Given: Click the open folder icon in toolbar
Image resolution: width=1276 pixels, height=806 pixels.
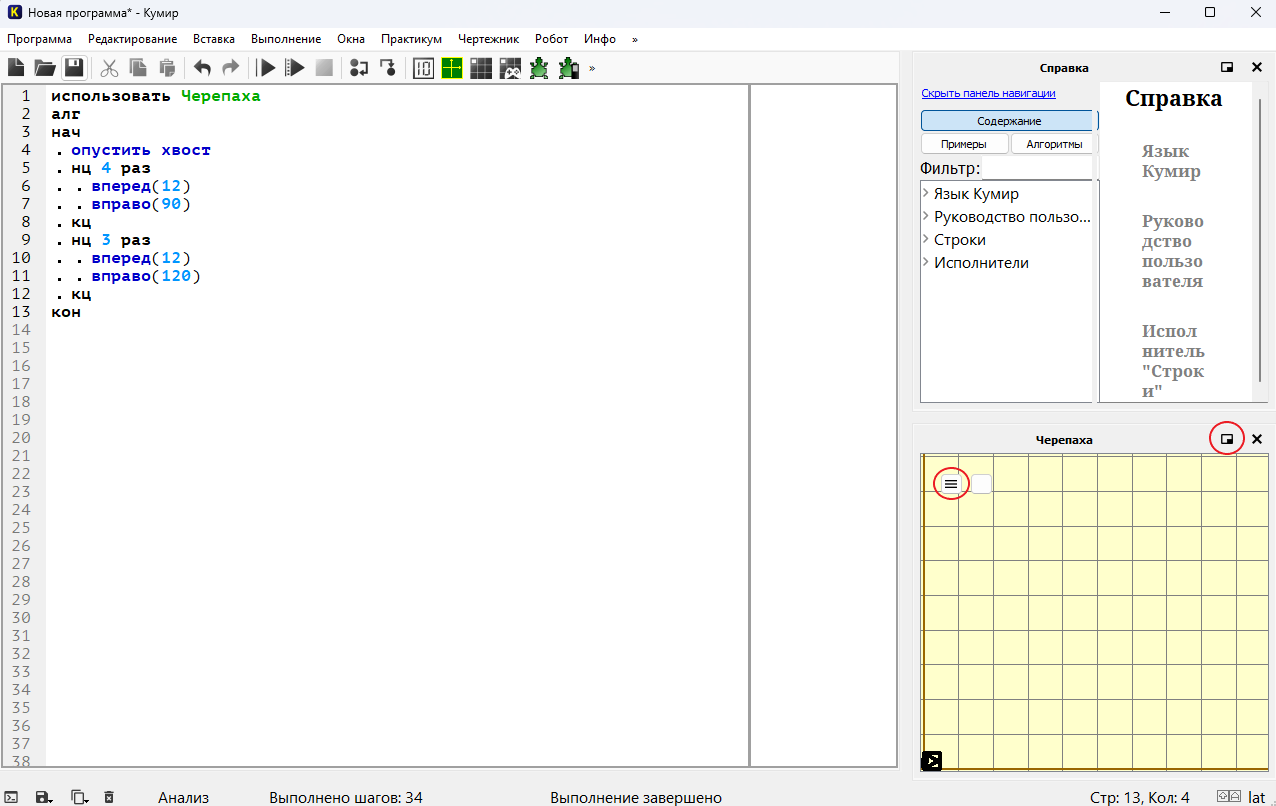Looking at the screenshot, I should tap(45, 68).
